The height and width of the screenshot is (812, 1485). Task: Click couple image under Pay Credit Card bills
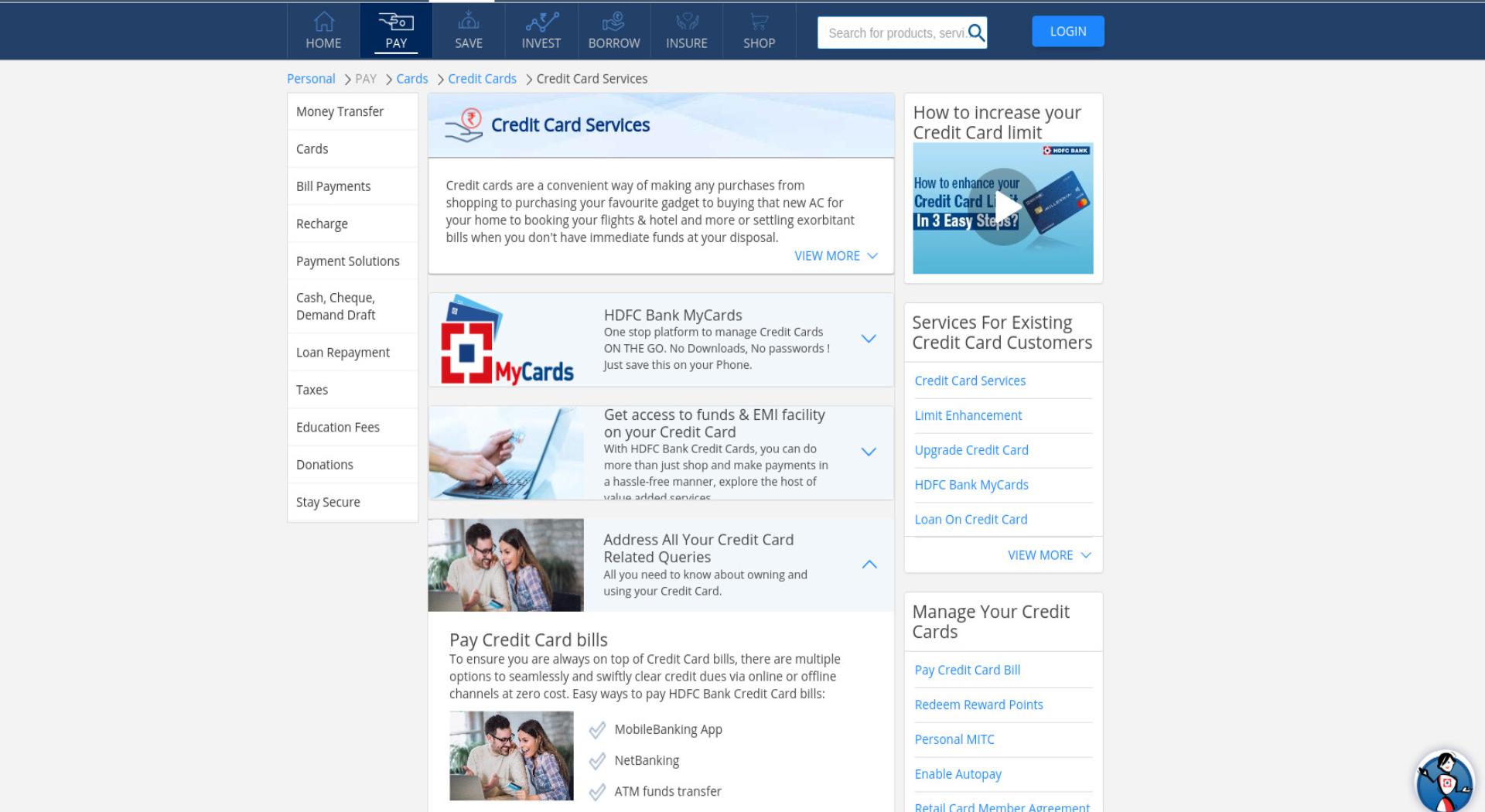click(511, 756)
